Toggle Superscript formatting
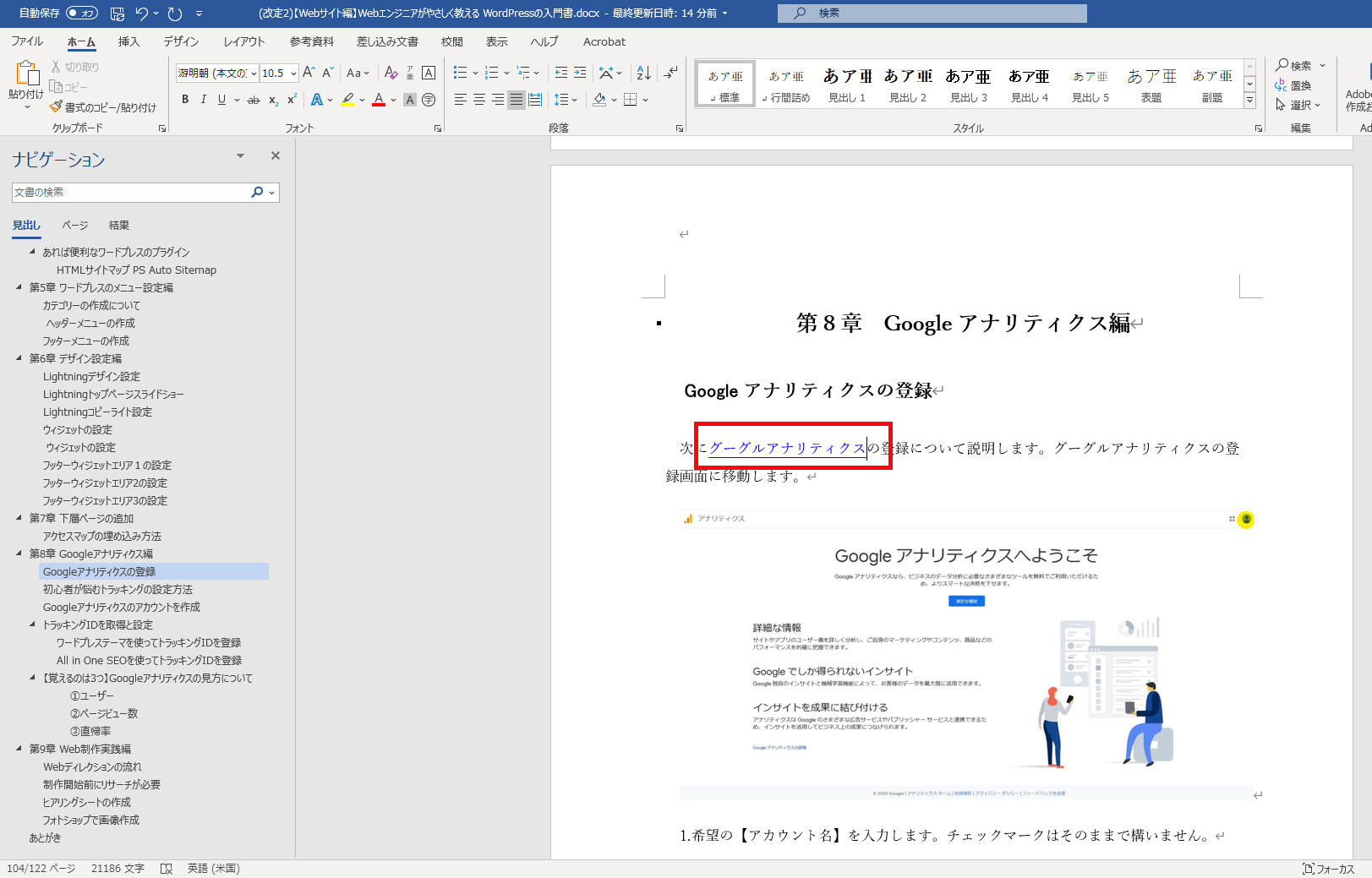 [x=292, y=100]
